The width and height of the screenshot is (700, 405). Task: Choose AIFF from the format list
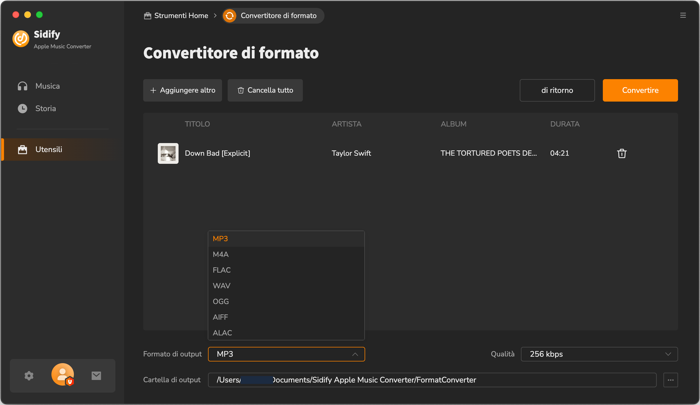coord(286,317)
